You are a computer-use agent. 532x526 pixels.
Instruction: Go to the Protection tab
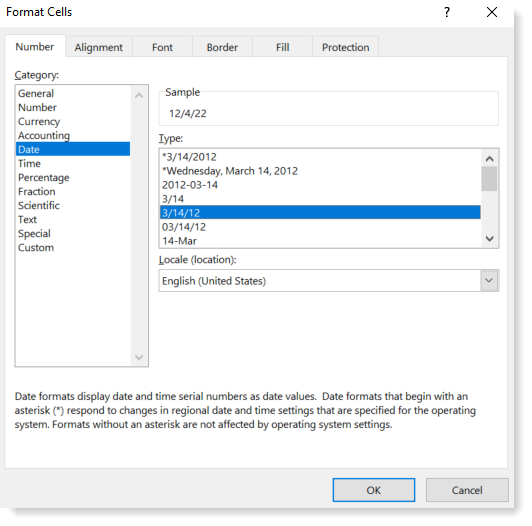click(345, 47)
